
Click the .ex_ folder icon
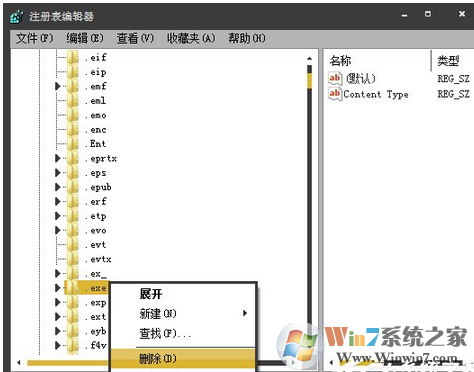pyautogui.click(x=73, y=273)
